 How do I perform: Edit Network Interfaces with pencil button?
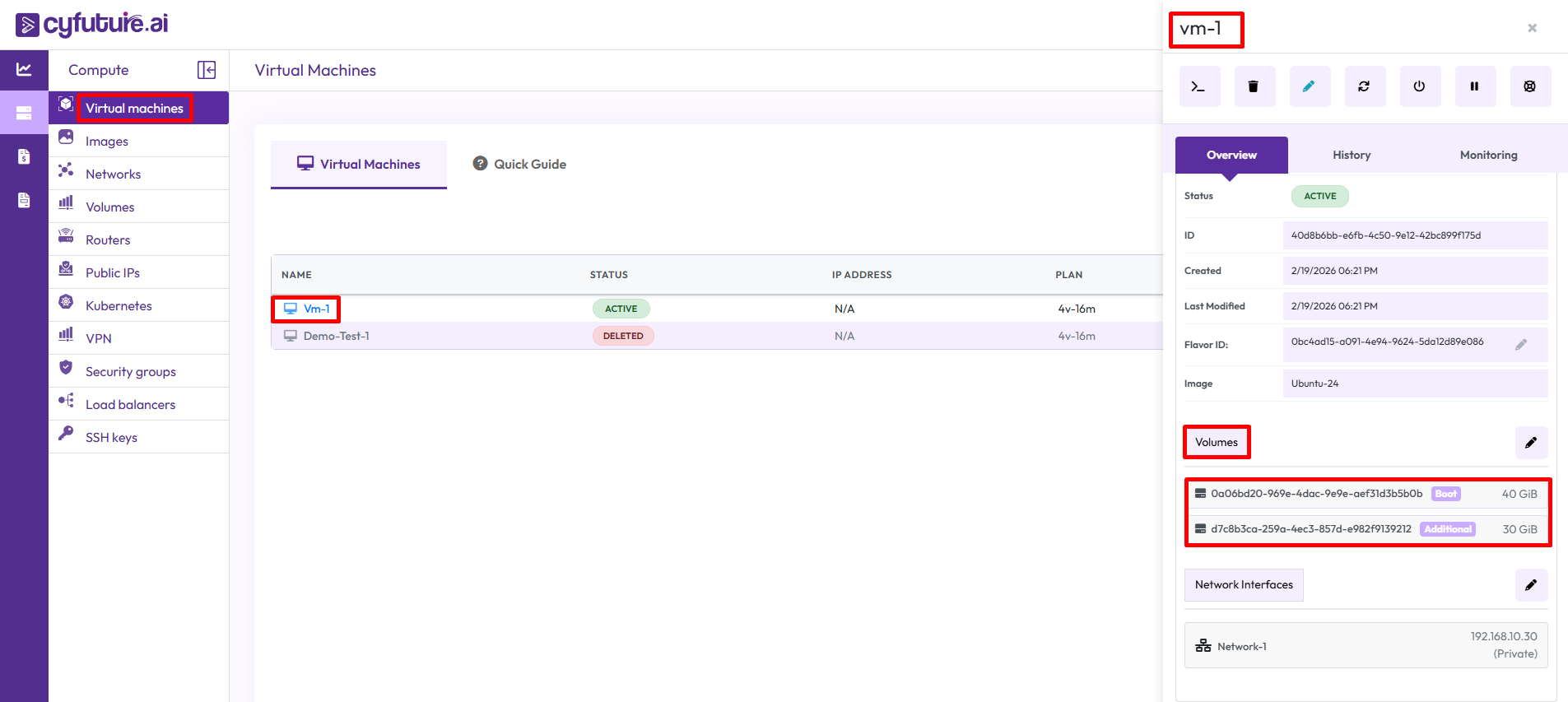coord(1530,585)
